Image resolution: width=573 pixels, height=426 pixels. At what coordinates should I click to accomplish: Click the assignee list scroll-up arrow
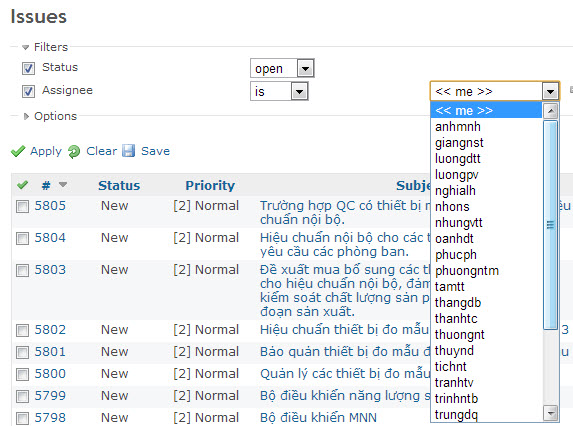click(x=551, y=111)
